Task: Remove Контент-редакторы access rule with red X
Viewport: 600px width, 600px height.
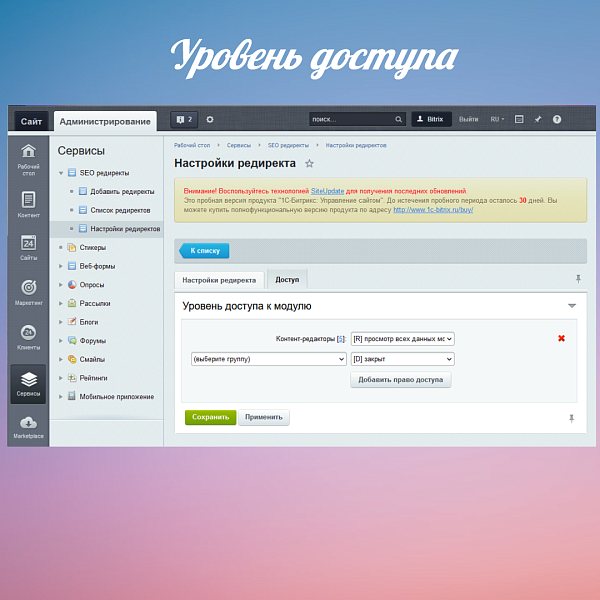Action: 561,338
